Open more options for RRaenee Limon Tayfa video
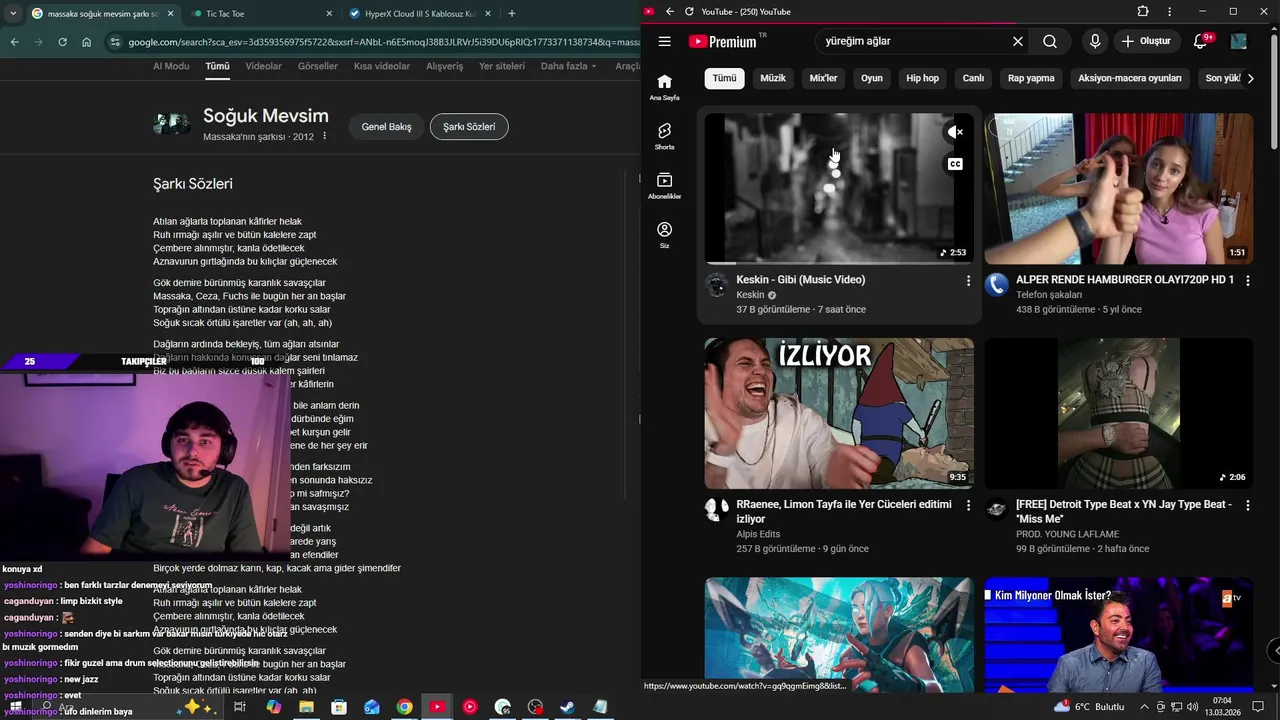 pos(967,506)
